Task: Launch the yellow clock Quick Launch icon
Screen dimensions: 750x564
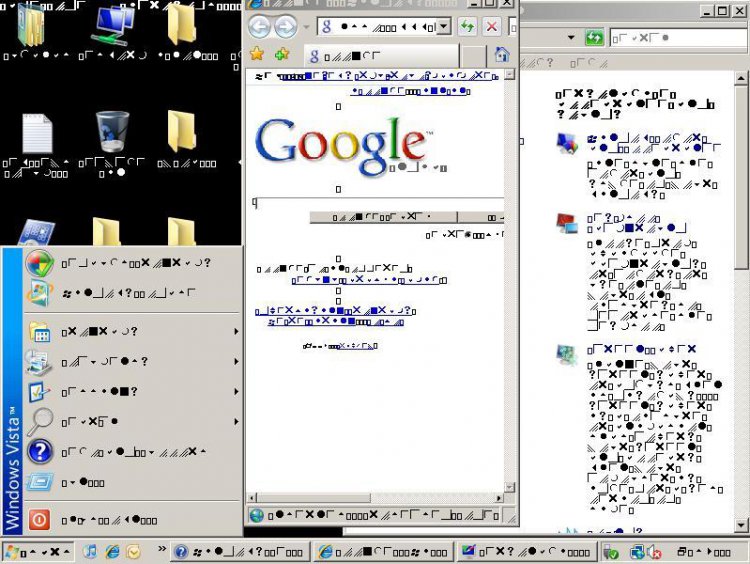Action: point(134,552)
